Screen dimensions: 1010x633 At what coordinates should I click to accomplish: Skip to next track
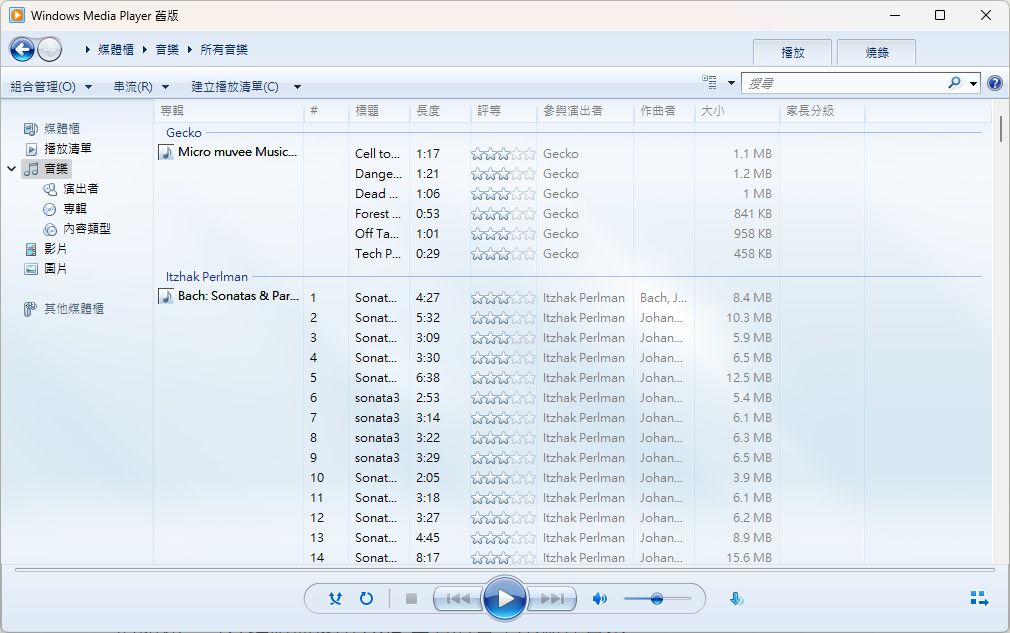[x=551, y=599]
